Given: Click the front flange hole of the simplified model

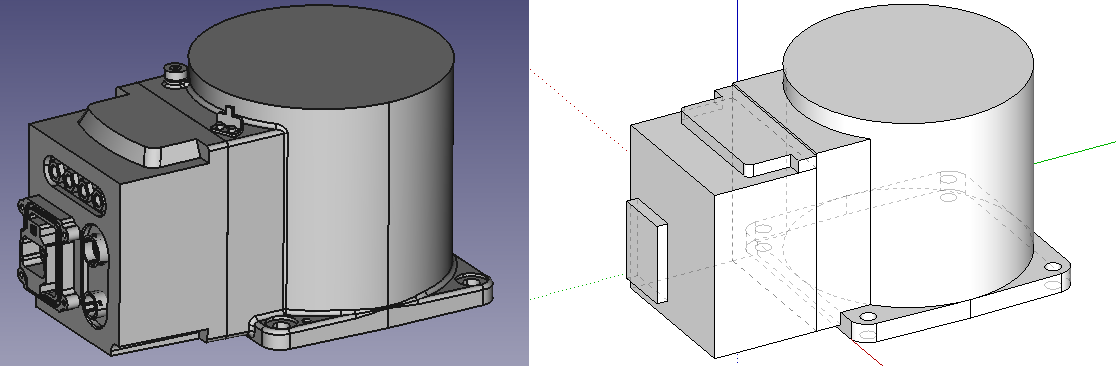Looking at the screenshot, I should pyautogui.click(x=868, y=316).
